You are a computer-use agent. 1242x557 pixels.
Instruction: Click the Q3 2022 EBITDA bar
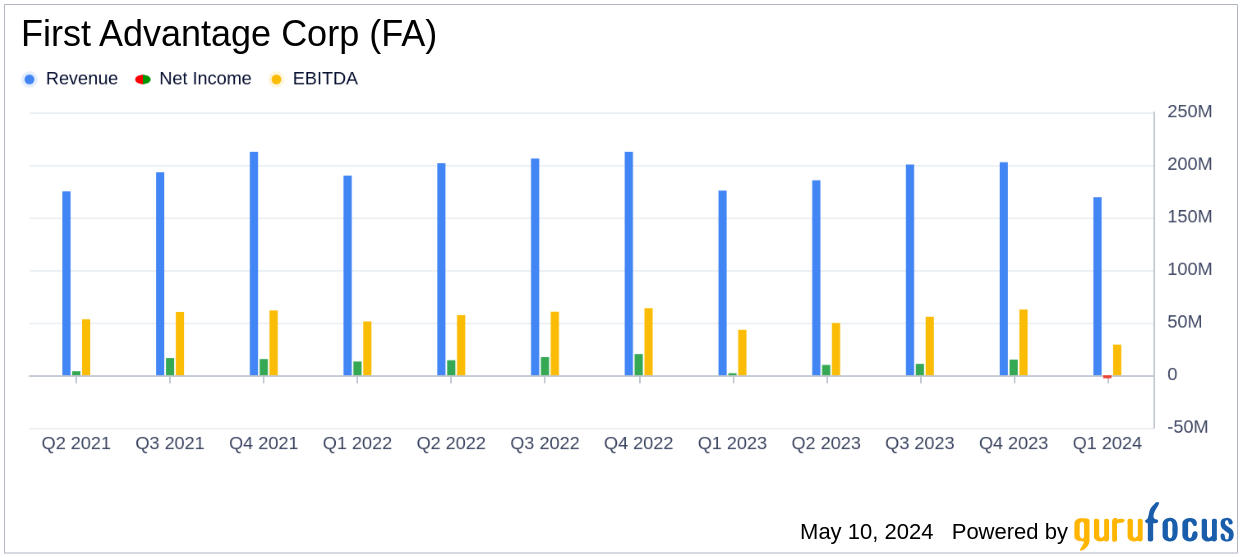[x=555, y=344]
